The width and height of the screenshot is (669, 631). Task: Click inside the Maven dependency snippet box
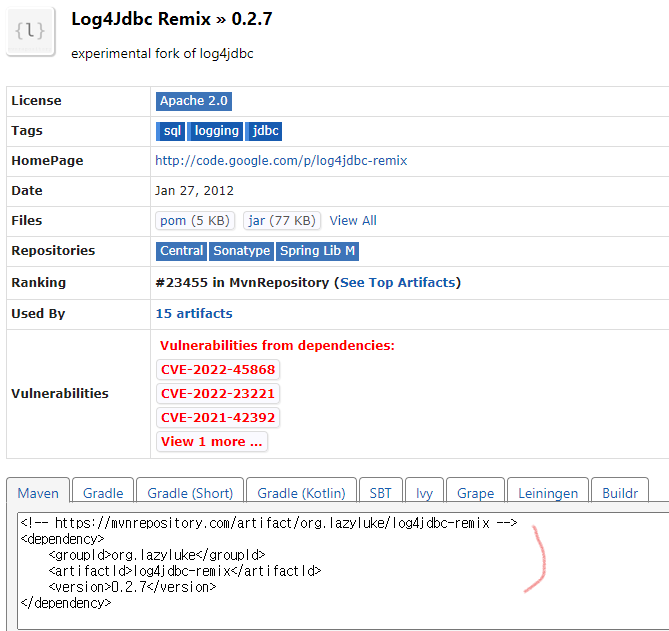point(343,571)
